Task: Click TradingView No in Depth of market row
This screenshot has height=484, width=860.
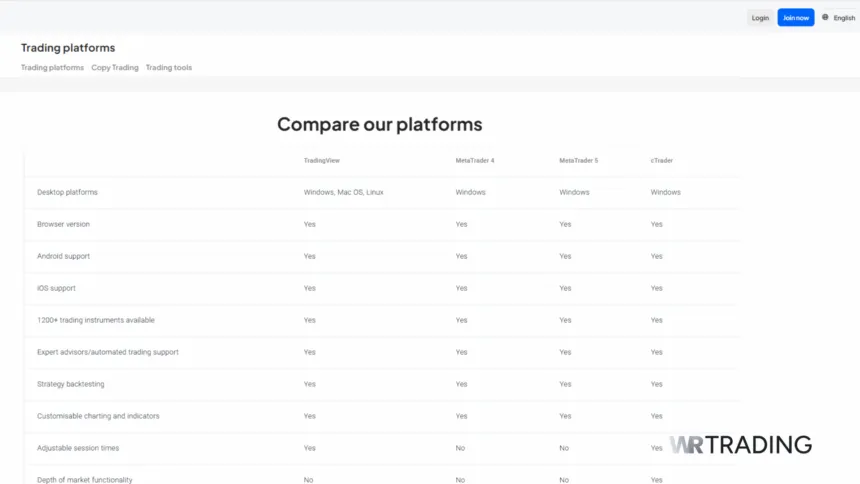Action: (308, 480)
